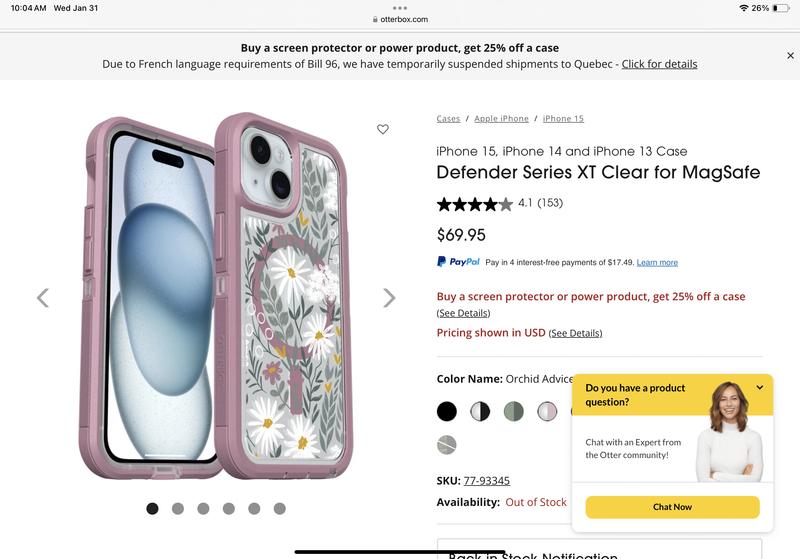Show next product image with right arrow
The height and width of the screenshot is (559, 800).
(389, 297)
